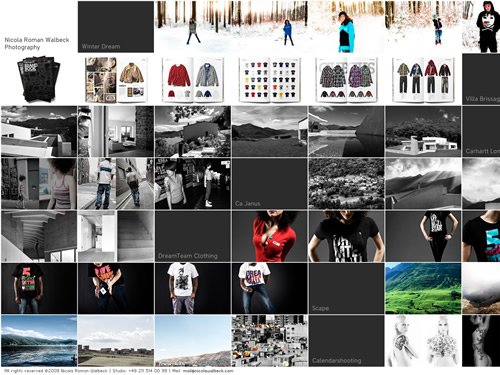Click the Nicola Roman Walbeck Photography title
Screen dimensions: 500x375
pos(37,43)
